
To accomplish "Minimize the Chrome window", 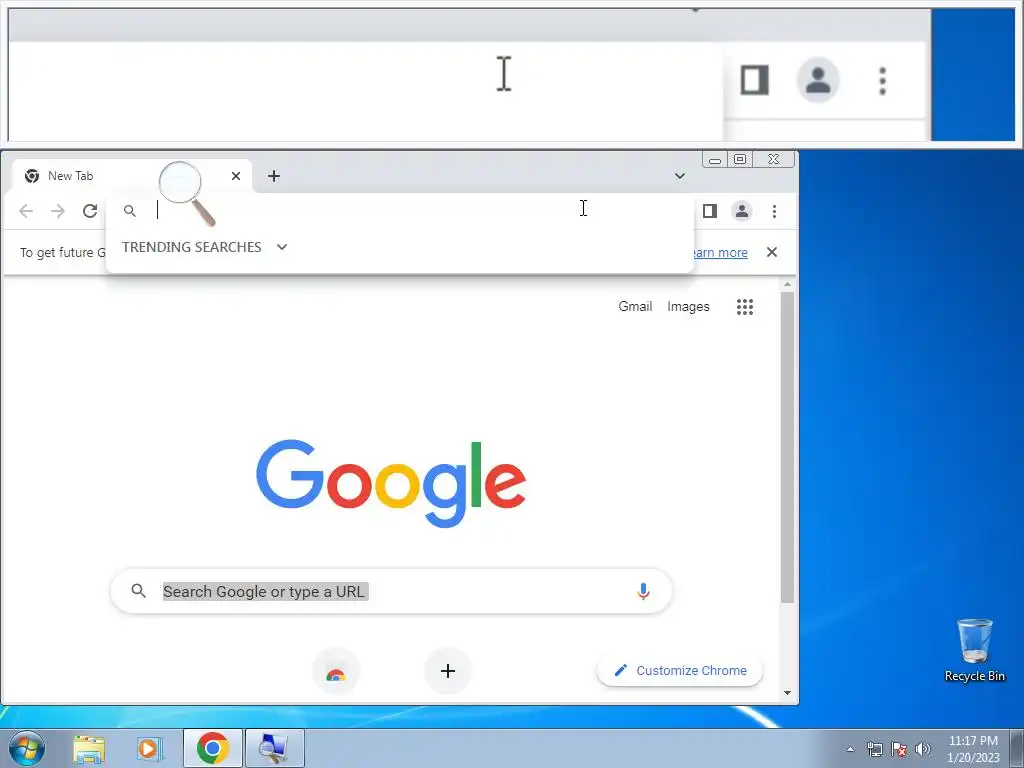I will click(714, 159).
